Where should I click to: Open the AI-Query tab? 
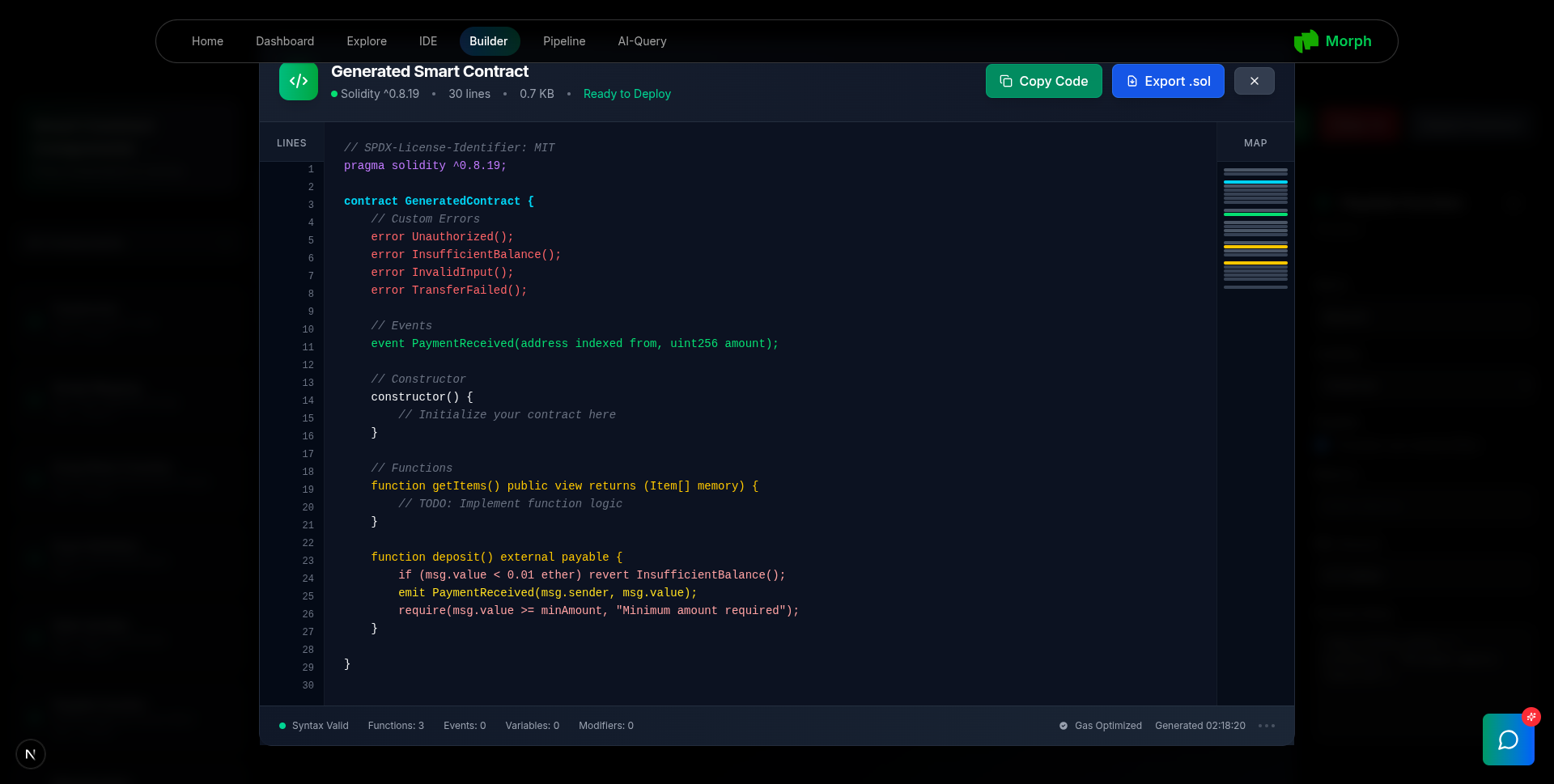pos(642,40)
